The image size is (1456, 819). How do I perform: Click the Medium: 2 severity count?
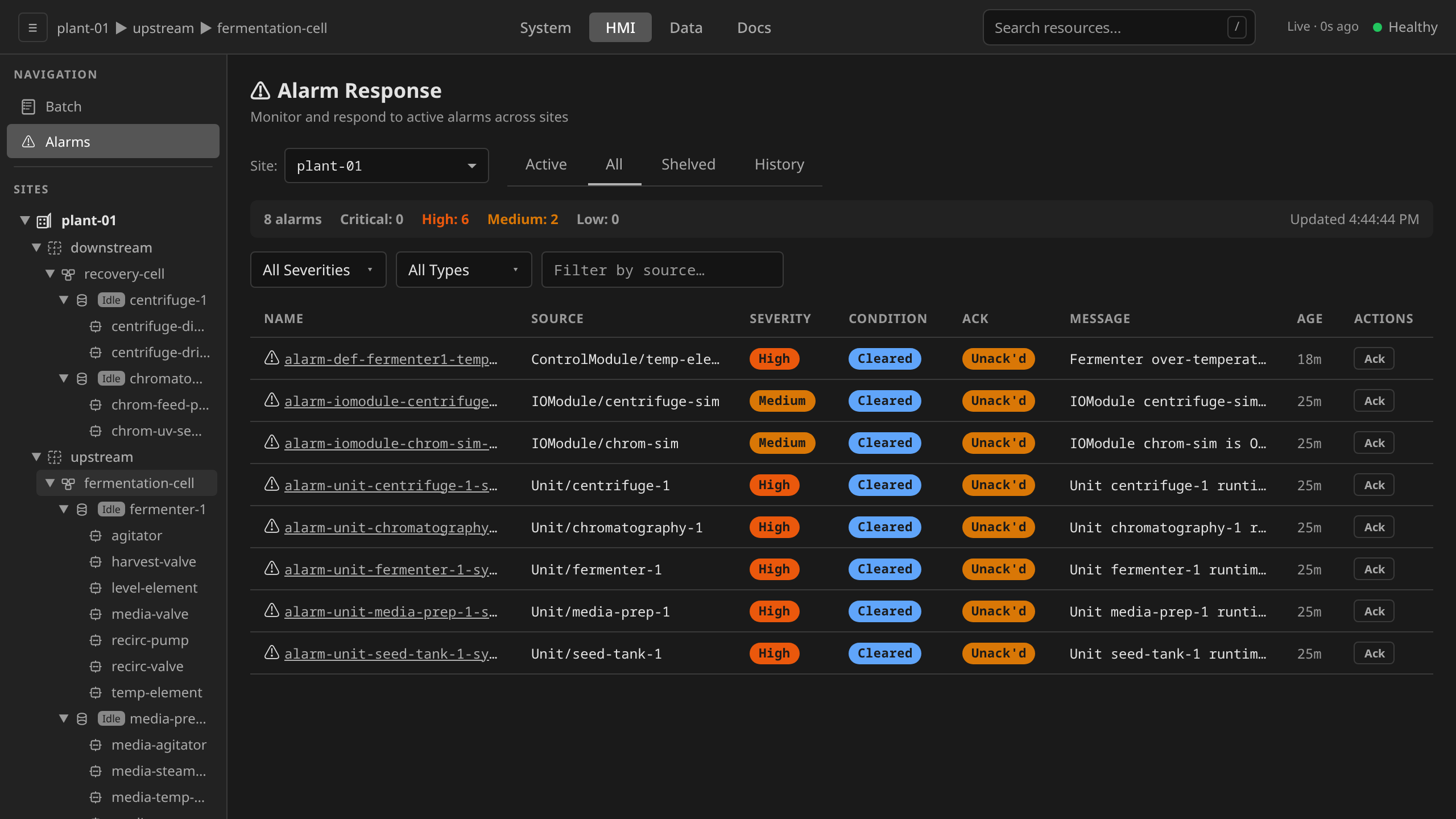pos(523,219)
